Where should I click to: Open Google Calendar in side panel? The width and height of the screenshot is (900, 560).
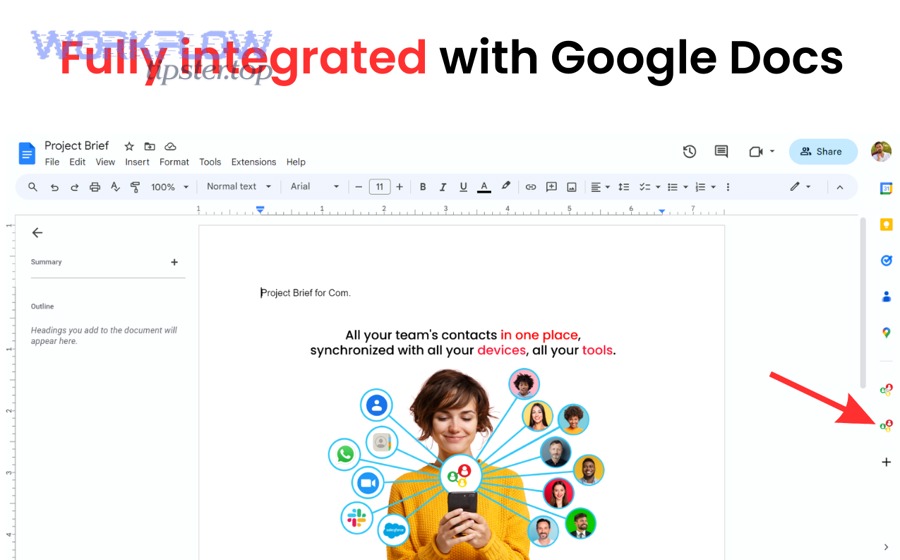click(x=886, y=188)
